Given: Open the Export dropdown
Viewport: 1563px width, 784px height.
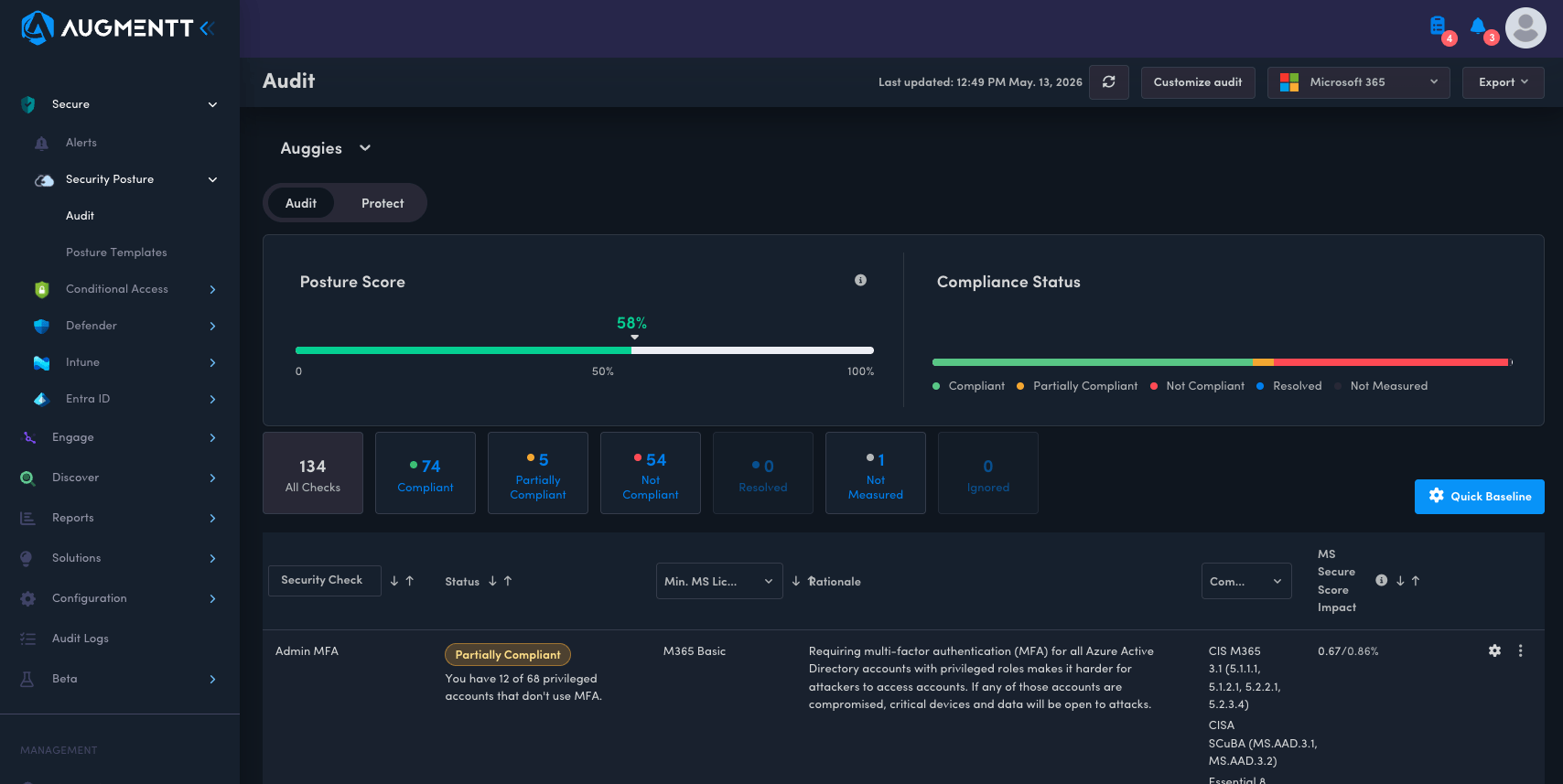Looking at the screenshot, I should [1503, 82].
